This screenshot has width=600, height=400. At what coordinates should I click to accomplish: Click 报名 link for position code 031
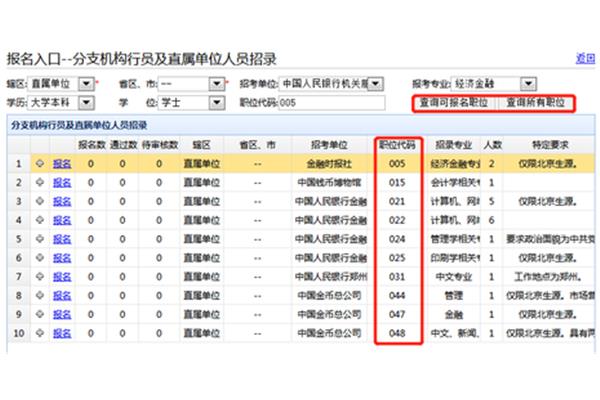click(x=62, y=276)
